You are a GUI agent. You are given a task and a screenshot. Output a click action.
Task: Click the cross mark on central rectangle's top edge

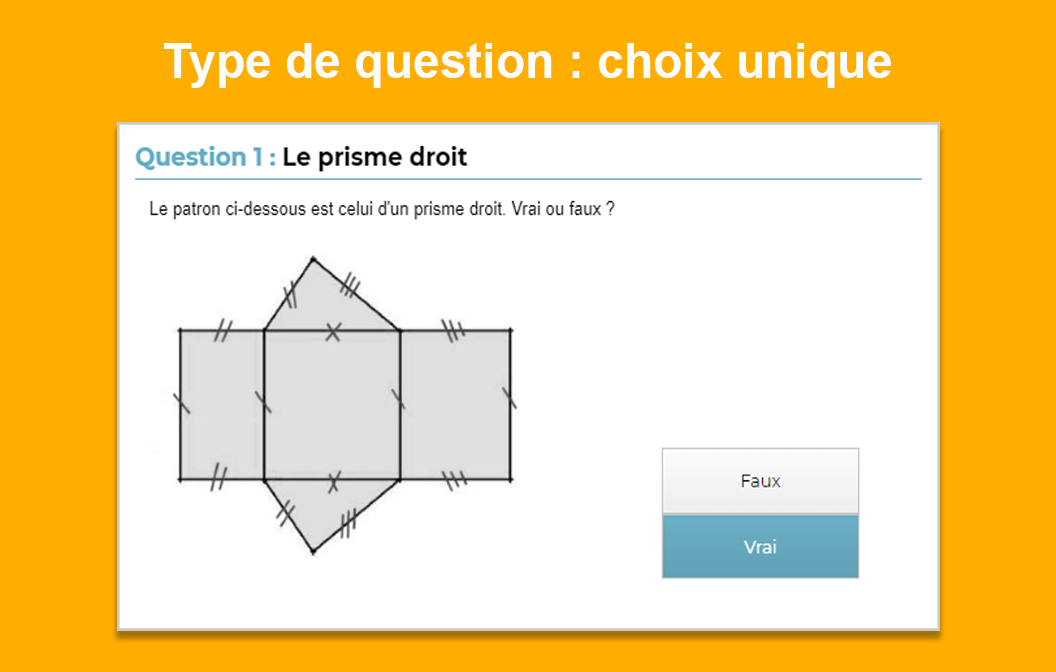tap(333, 331)
